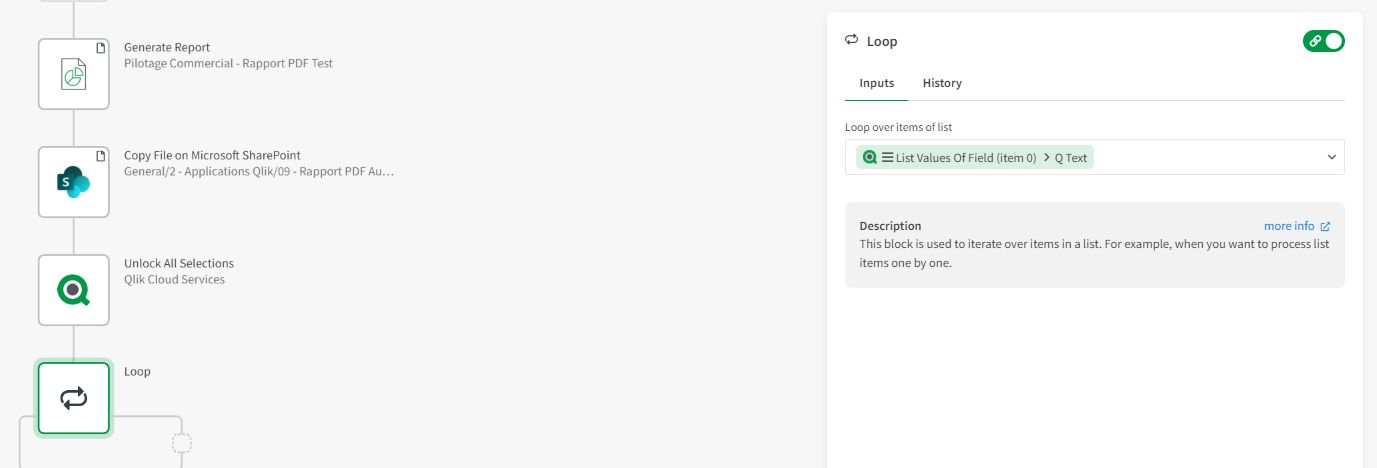Select the Inputs tab
The image size is (1377, 468).
click(x=877, y=83)
